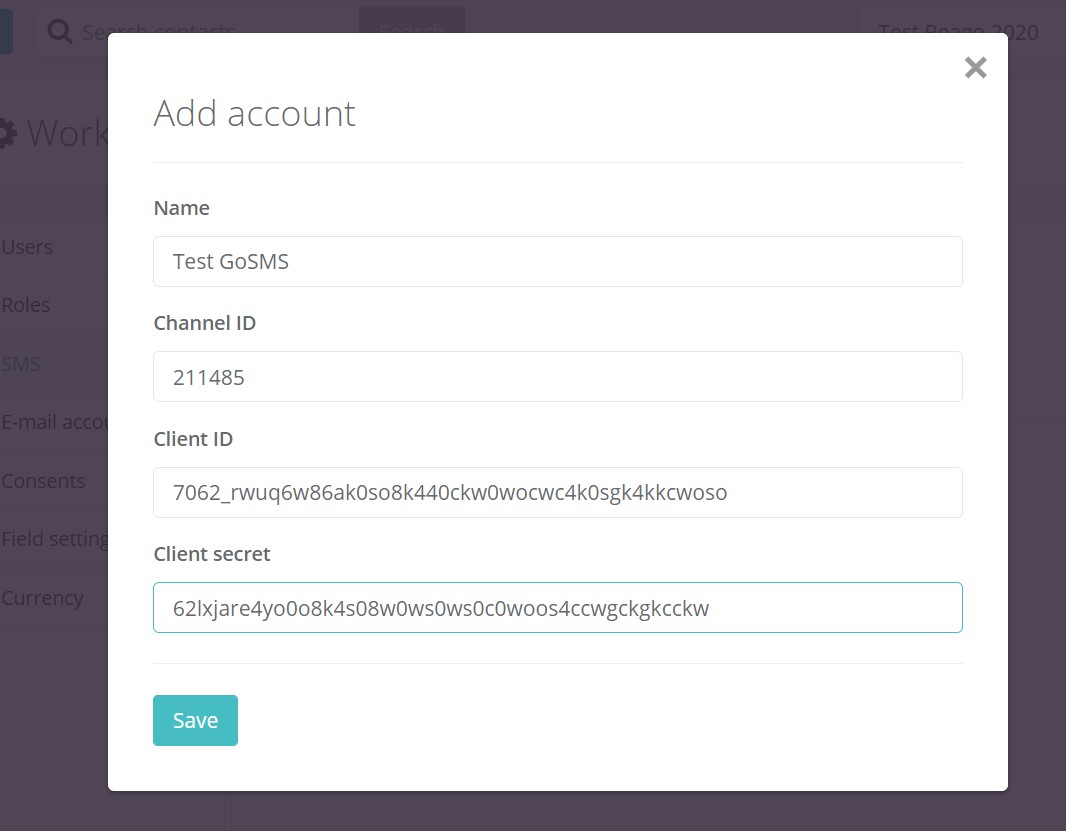Click the Name input field
Image resolution: width=1066 pixels, height=831 pixels.
[557, 262]
